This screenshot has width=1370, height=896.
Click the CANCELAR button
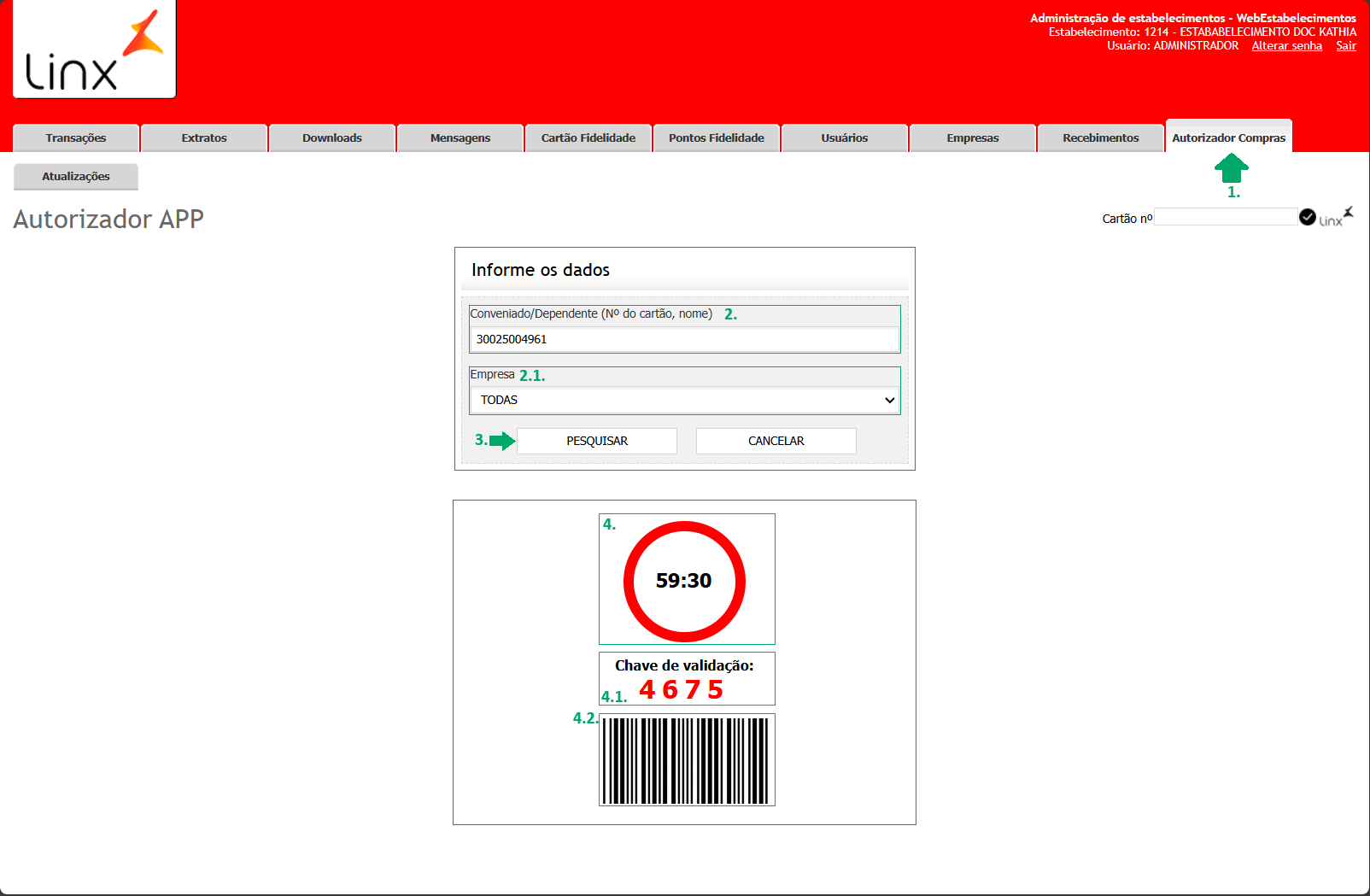(x=776, y=441)
